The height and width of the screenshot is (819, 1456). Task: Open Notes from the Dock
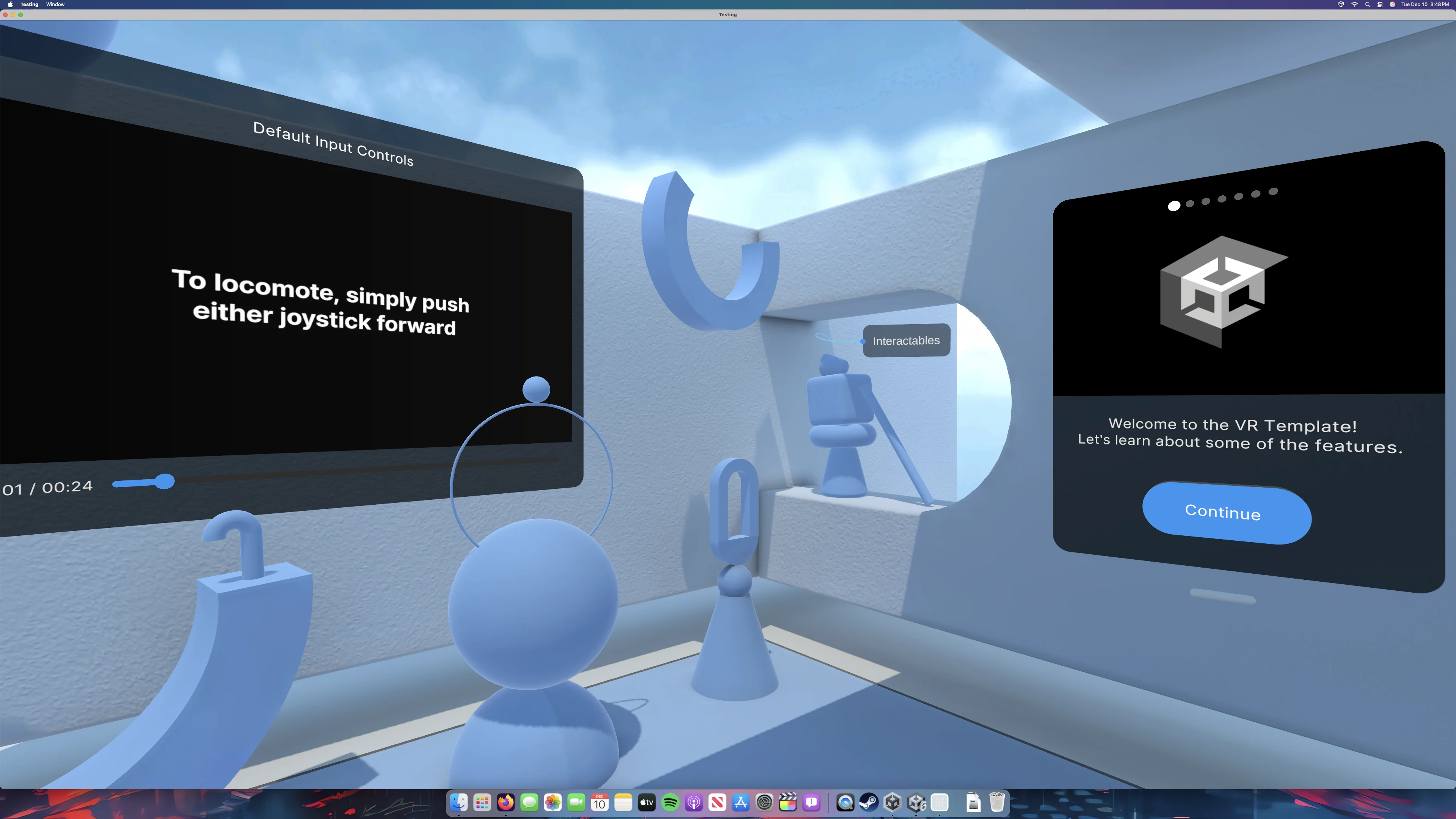pyautogui.click(x=623, y=802)
